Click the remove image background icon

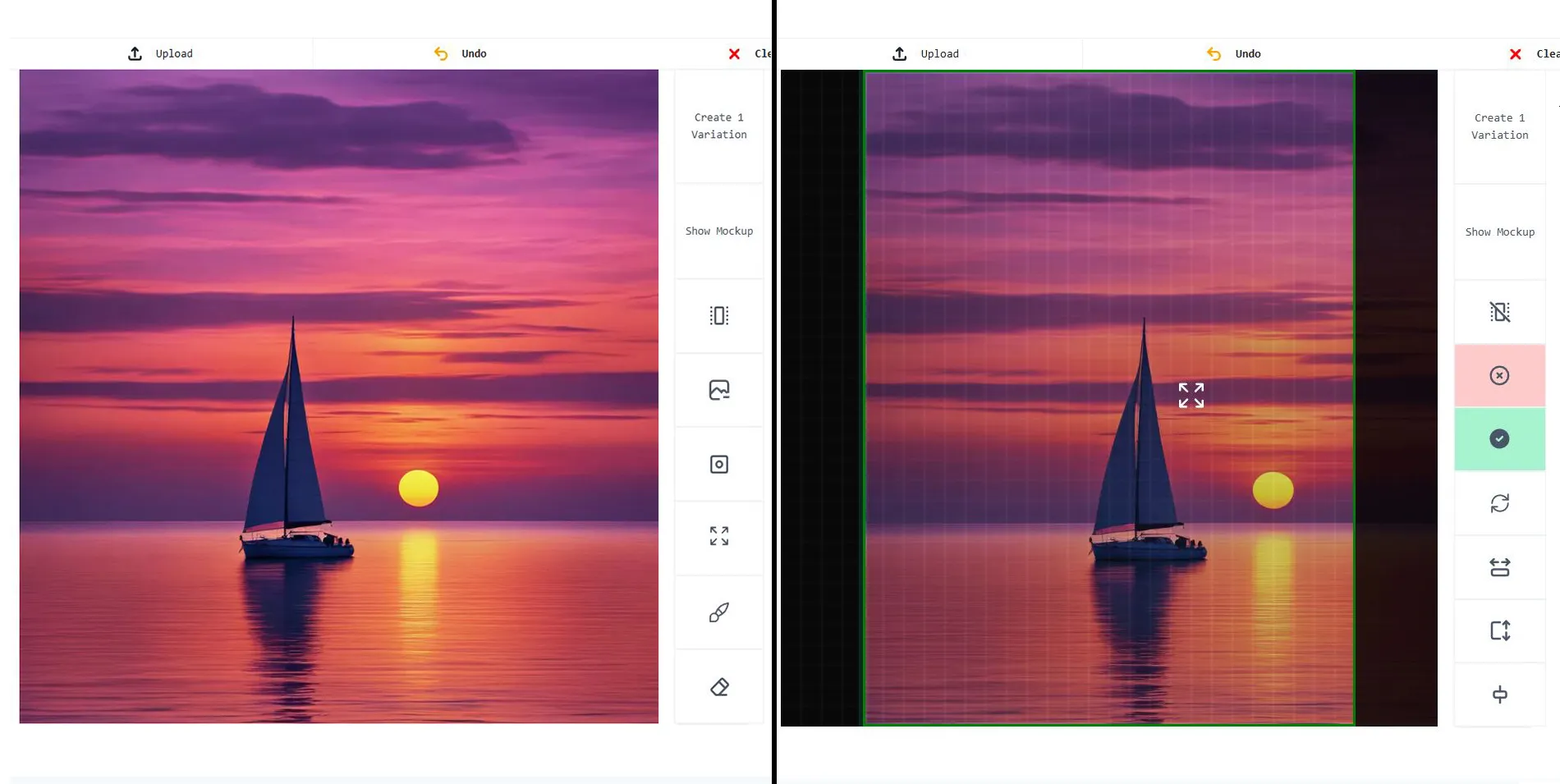(718, 390)
